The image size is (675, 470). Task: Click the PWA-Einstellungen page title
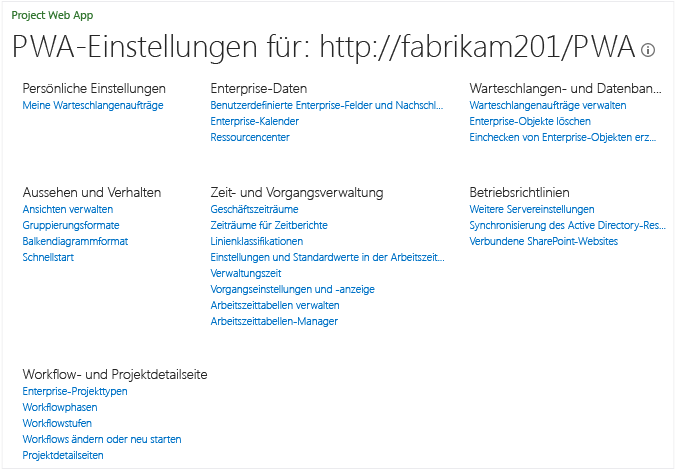pos(324,46)
